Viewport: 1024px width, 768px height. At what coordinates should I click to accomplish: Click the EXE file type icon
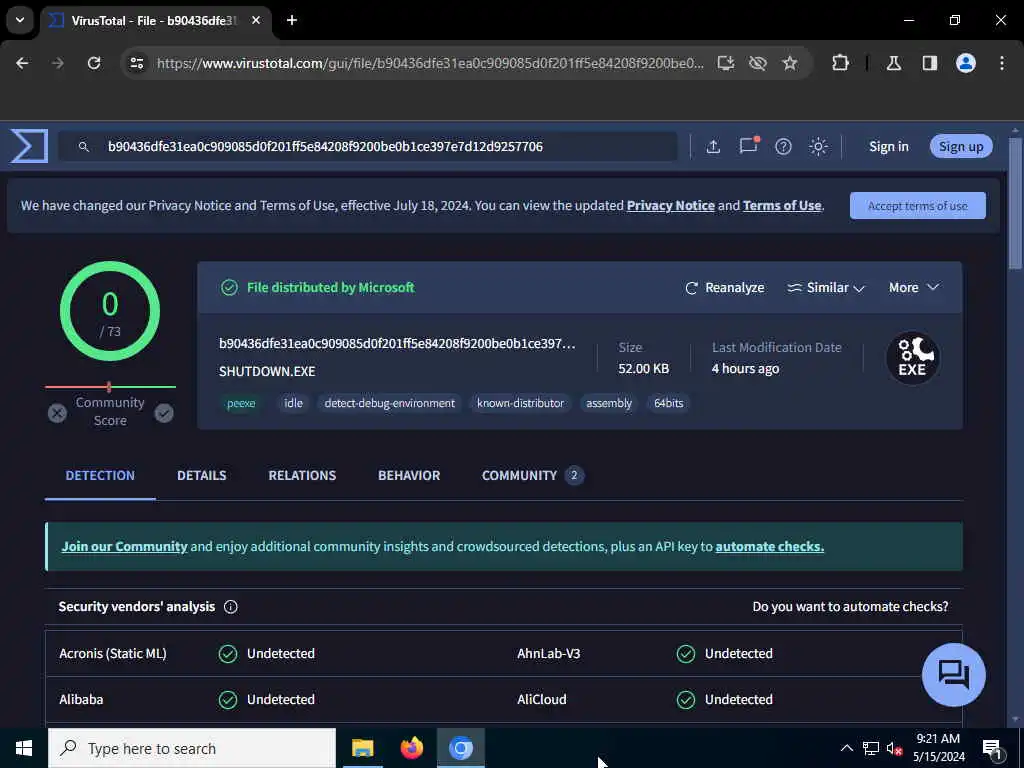click(912, 358)
